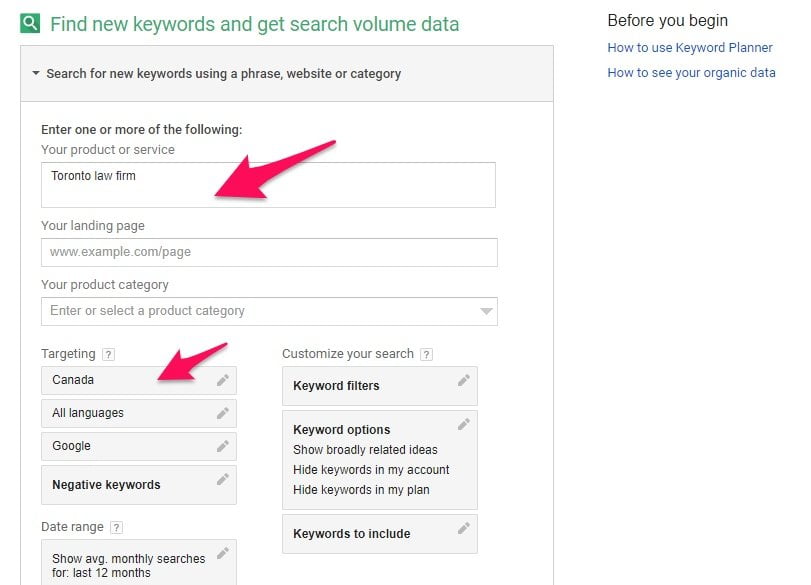This screenshot has height=585, width=811.
Task: Edit Google network pencil icon
Action: (222, 446)
